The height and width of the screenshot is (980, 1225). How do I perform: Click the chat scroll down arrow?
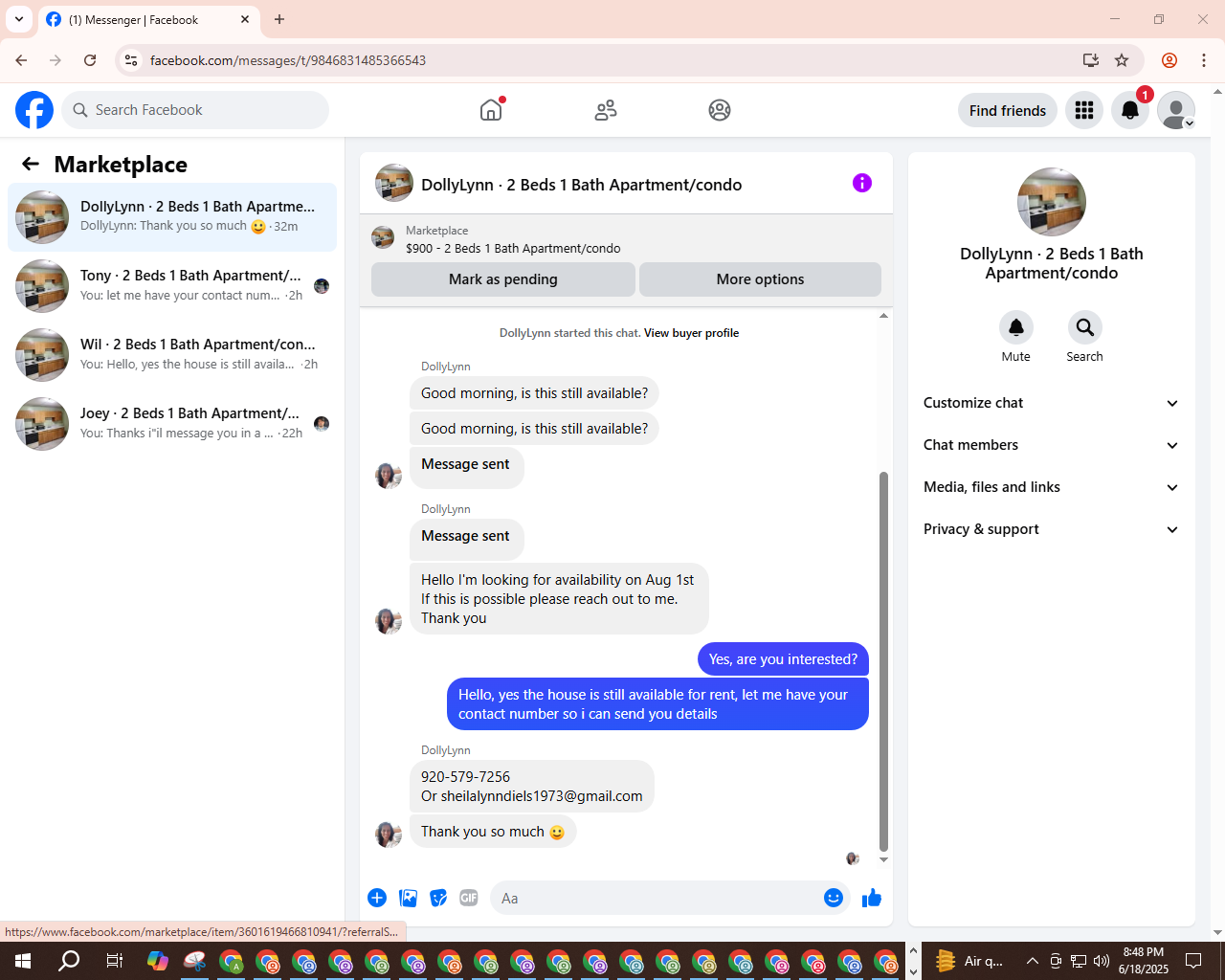click(883, 859)
